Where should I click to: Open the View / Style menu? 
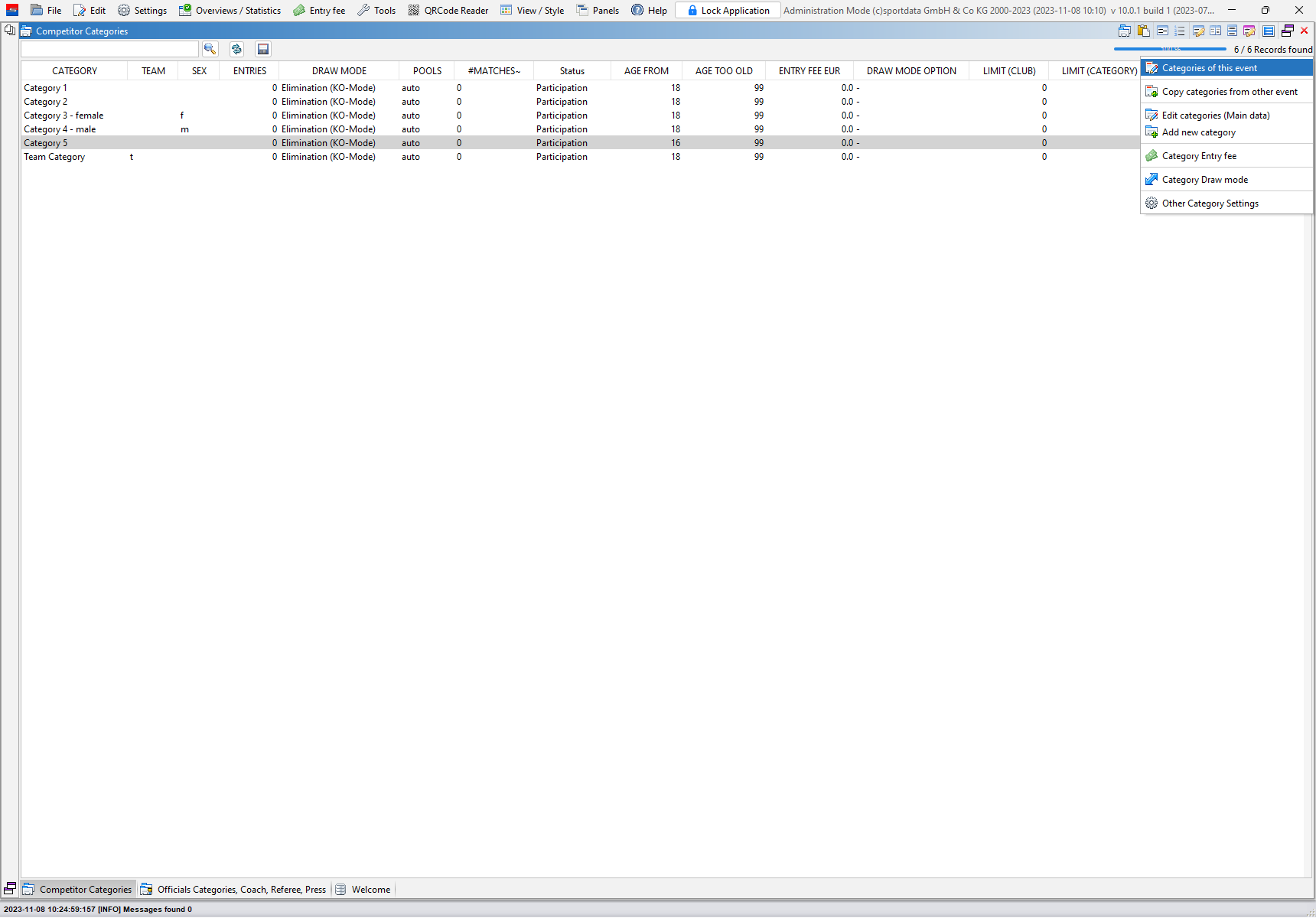click(532, 10)
